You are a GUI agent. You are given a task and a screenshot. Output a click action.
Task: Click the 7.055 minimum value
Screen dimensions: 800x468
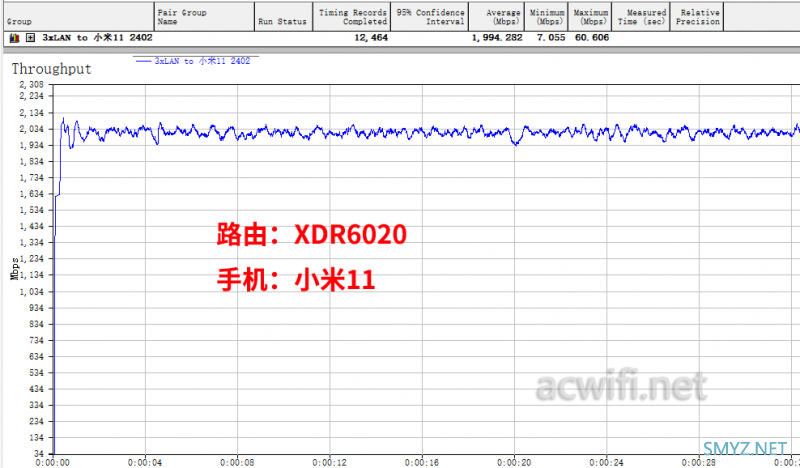point(551,38)
